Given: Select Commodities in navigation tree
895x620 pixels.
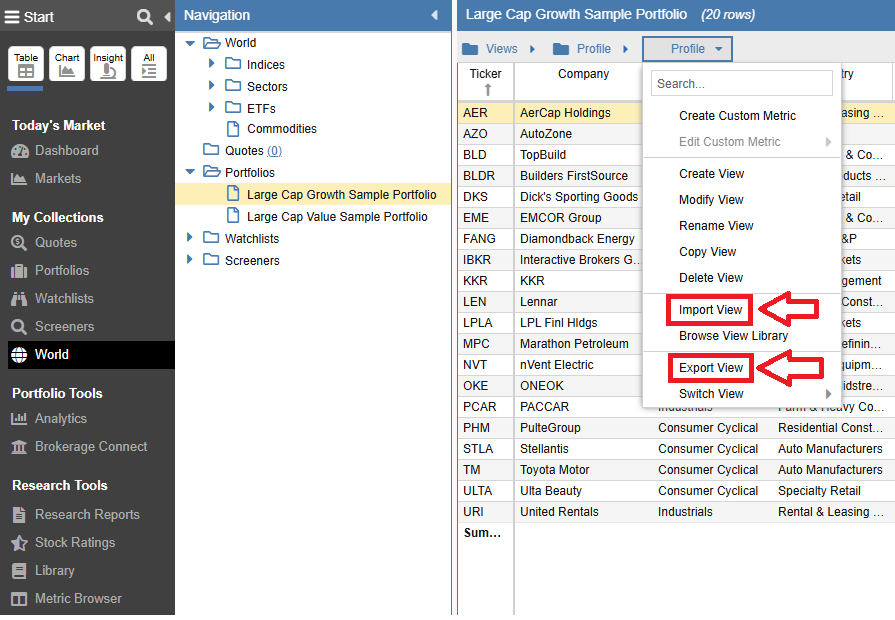Looking at the screenshot, I should (281, 130).
